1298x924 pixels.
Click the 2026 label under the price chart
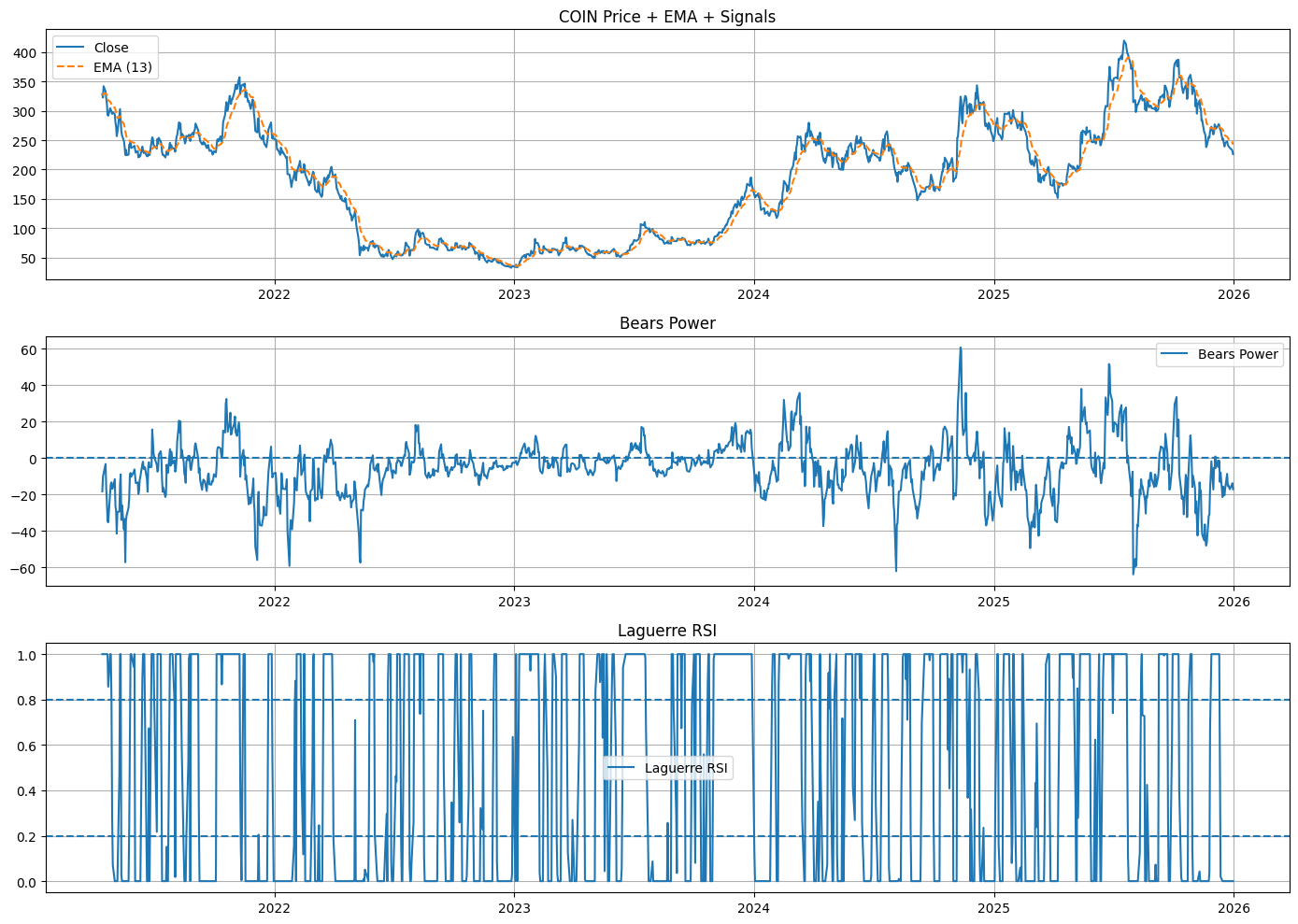1234,294
